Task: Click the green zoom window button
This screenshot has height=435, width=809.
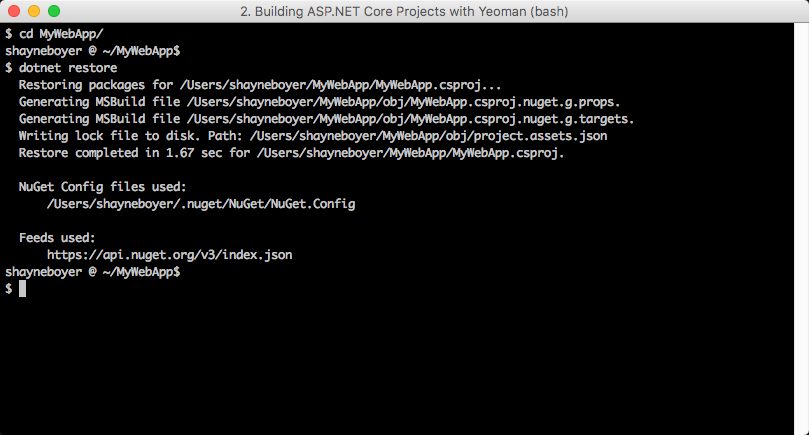Action: click(x=54, y=11)
